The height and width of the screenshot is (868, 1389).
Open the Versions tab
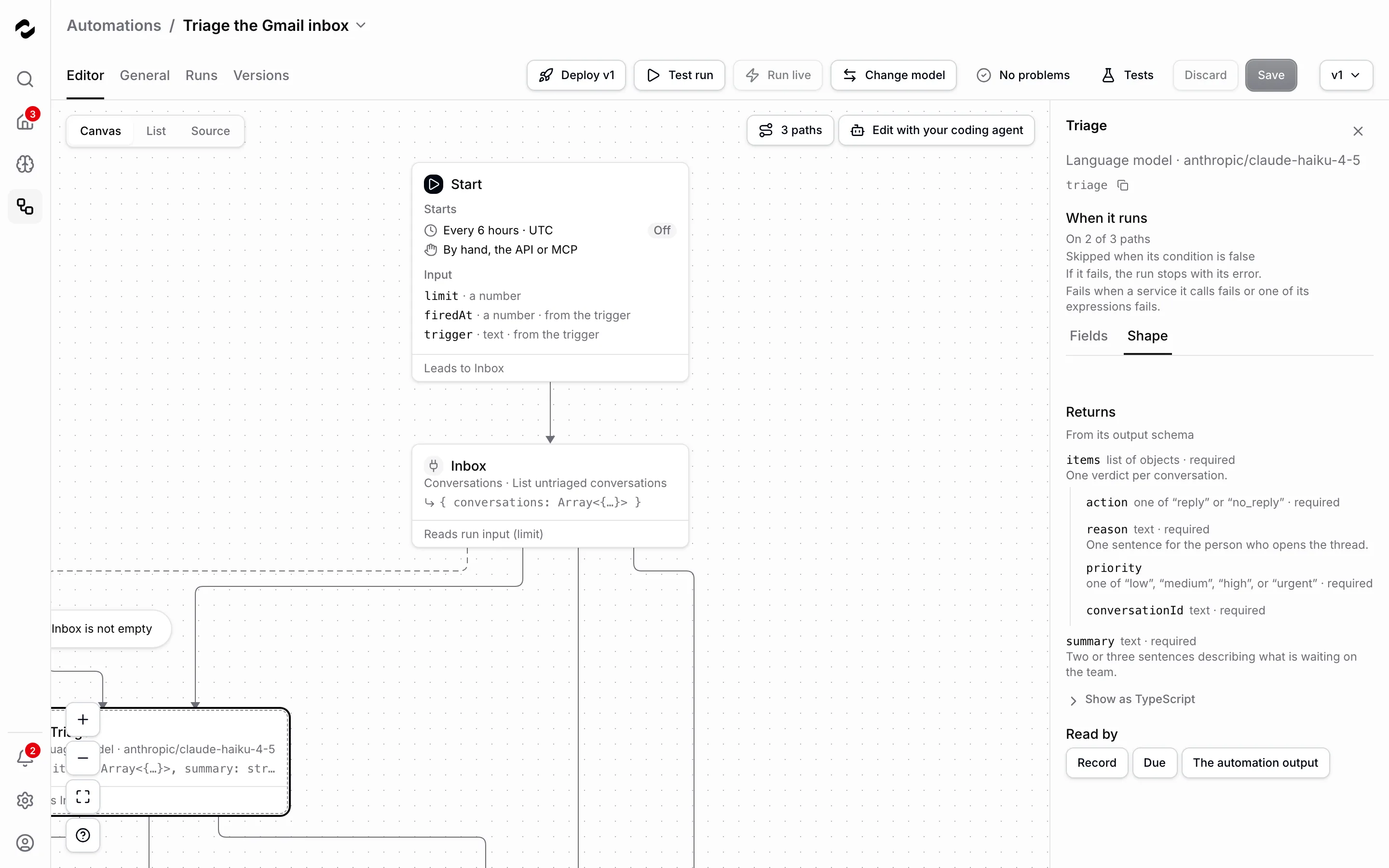click(260, 75)
